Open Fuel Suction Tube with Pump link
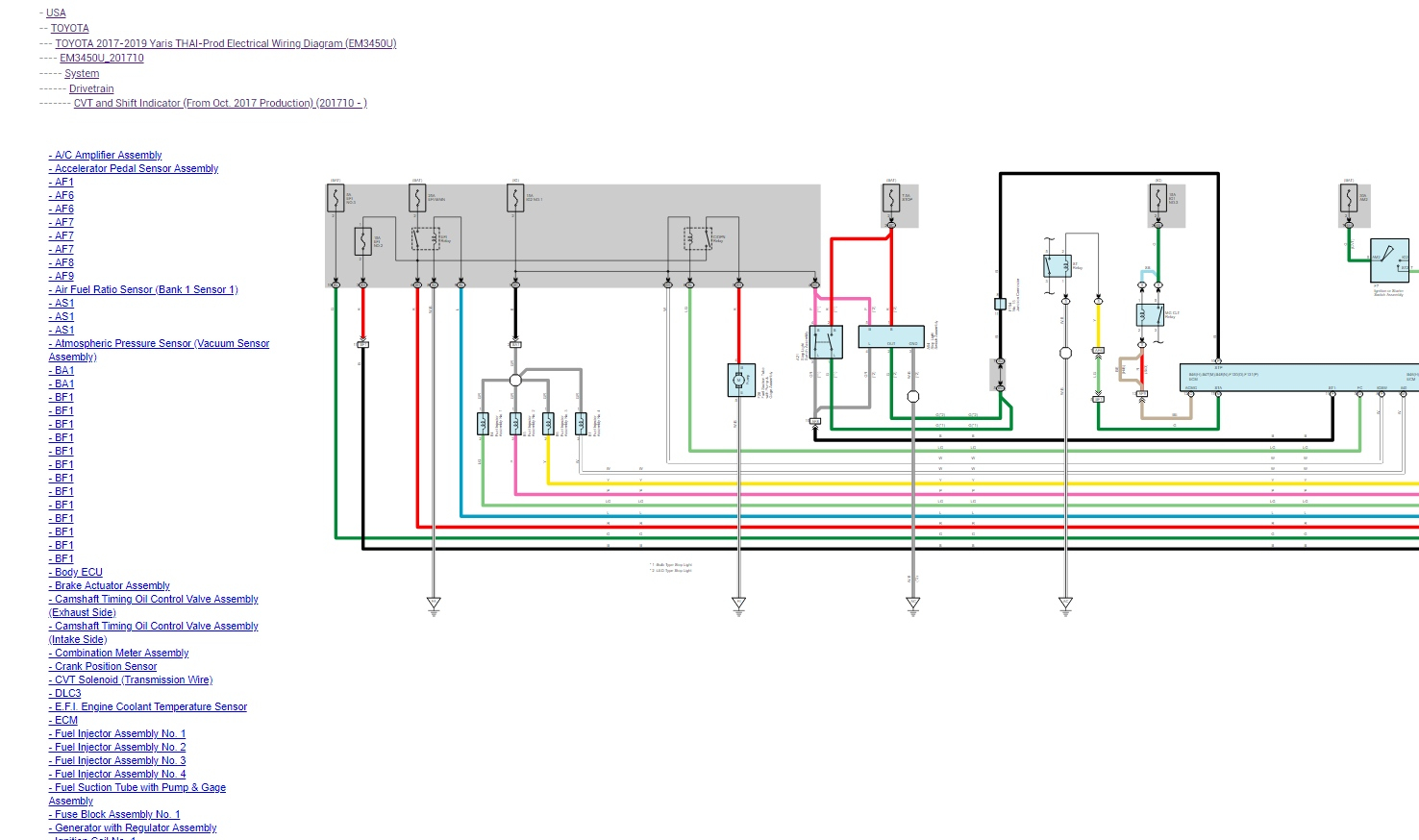The height and width of the screenshot is (840, 1419). click(137, 794)
